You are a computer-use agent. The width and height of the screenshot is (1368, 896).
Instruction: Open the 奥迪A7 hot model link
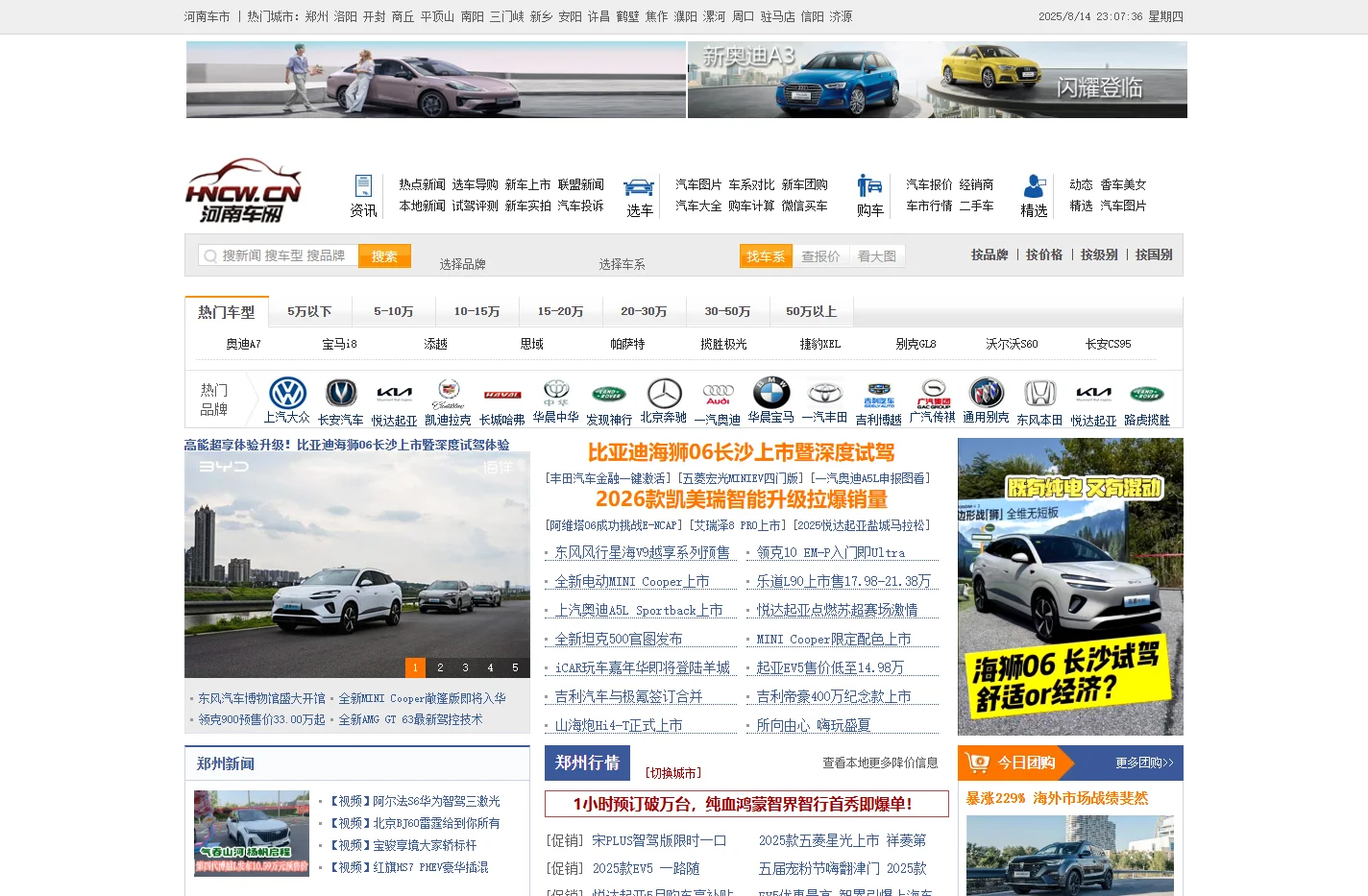click(243, 344)
